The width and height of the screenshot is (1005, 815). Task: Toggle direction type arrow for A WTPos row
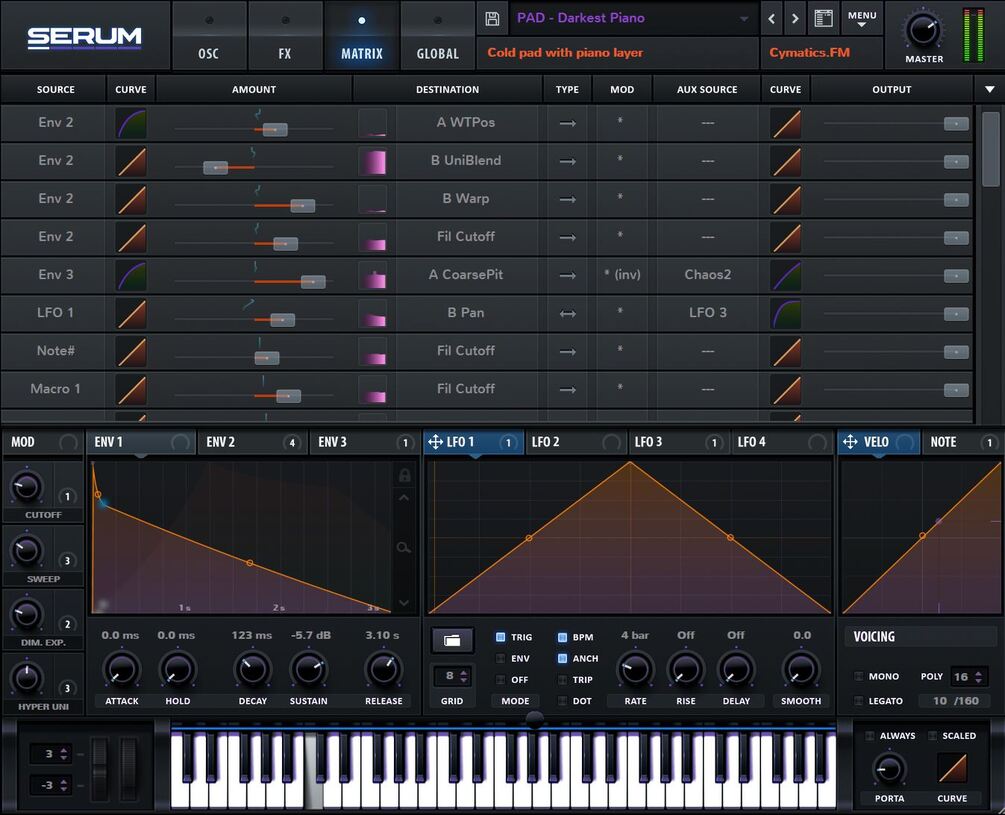[x=567, y=123]
